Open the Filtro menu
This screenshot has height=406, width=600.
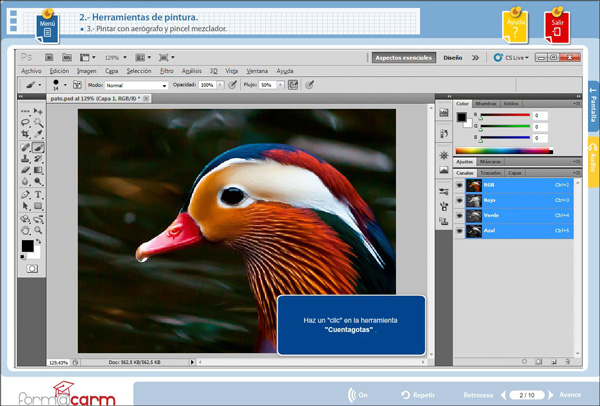pos(167,71)
